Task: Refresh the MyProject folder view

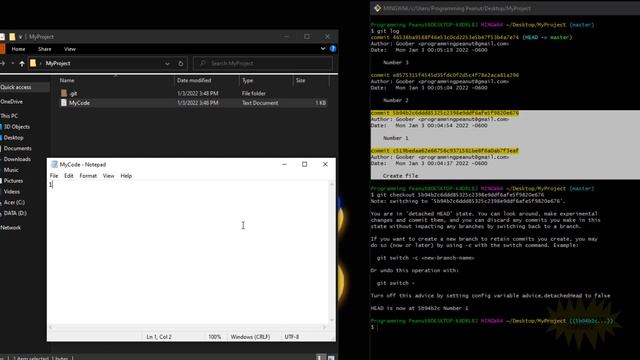Action: [180, 63]
